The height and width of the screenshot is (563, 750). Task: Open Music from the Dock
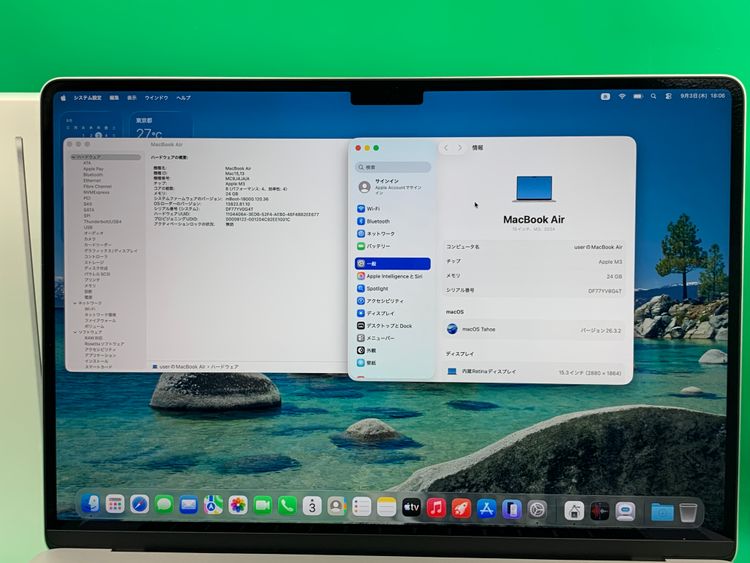(436, 508)
